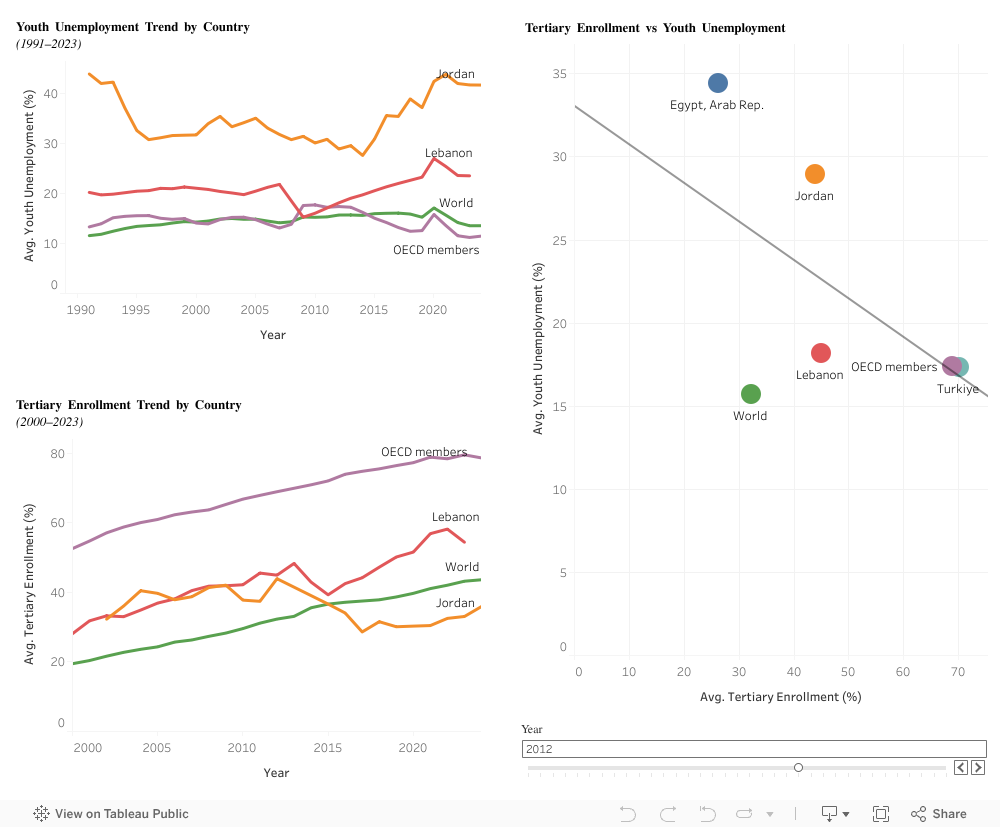Screen dimensions: 1000x827
Task: Select the green World scatter point
Action: click(751, 394)
